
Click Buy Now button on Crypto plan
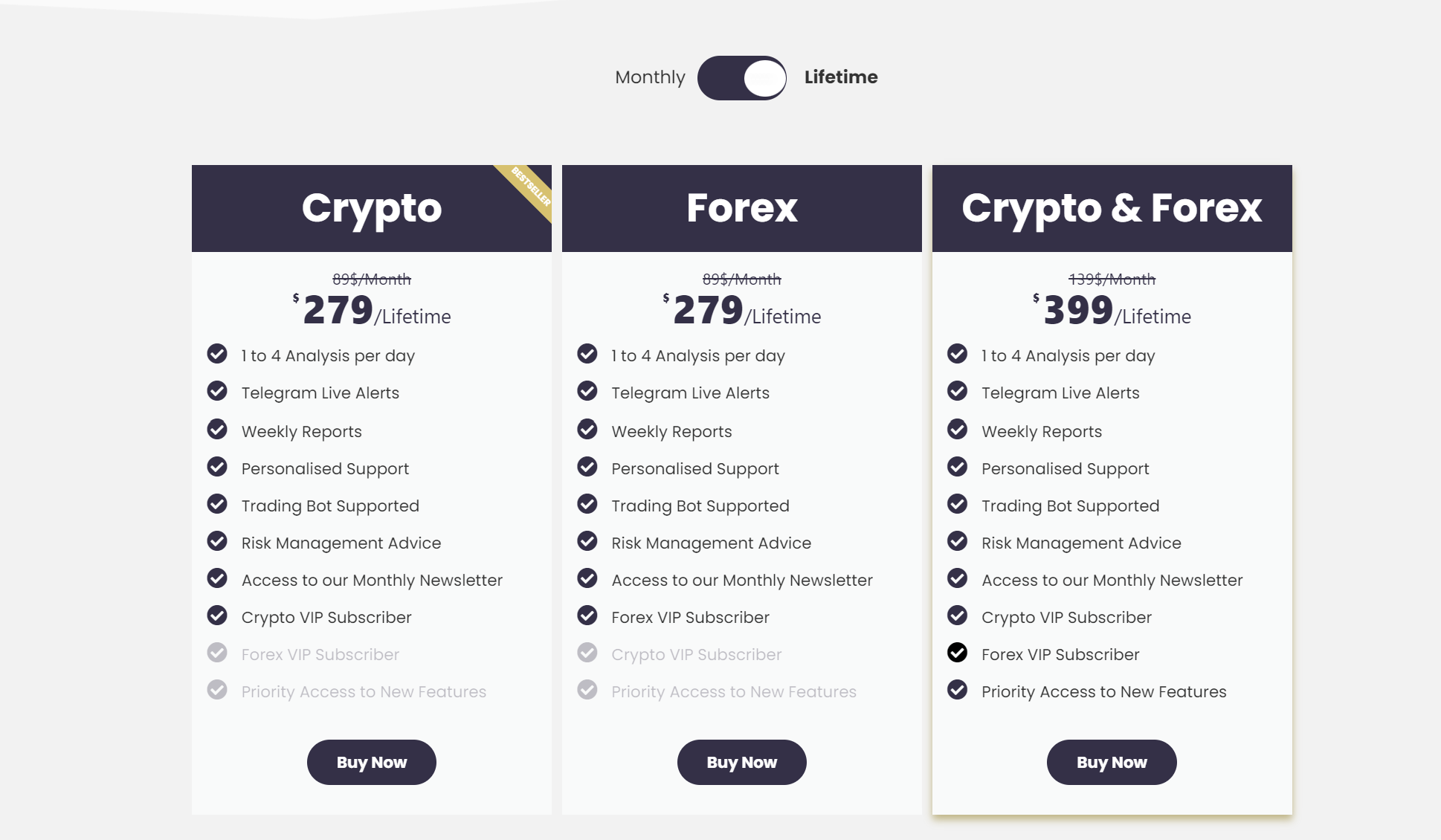(372, 762)
